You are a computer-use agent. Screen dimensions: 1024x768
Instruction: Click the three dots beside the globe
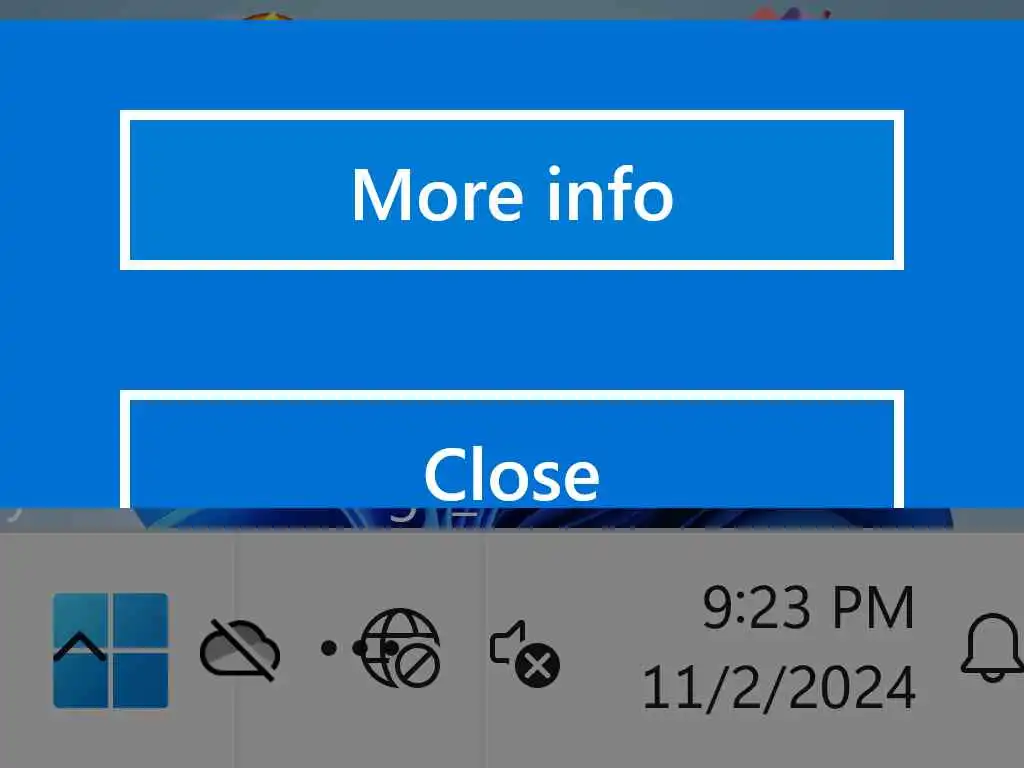click(x=359, y=648)
